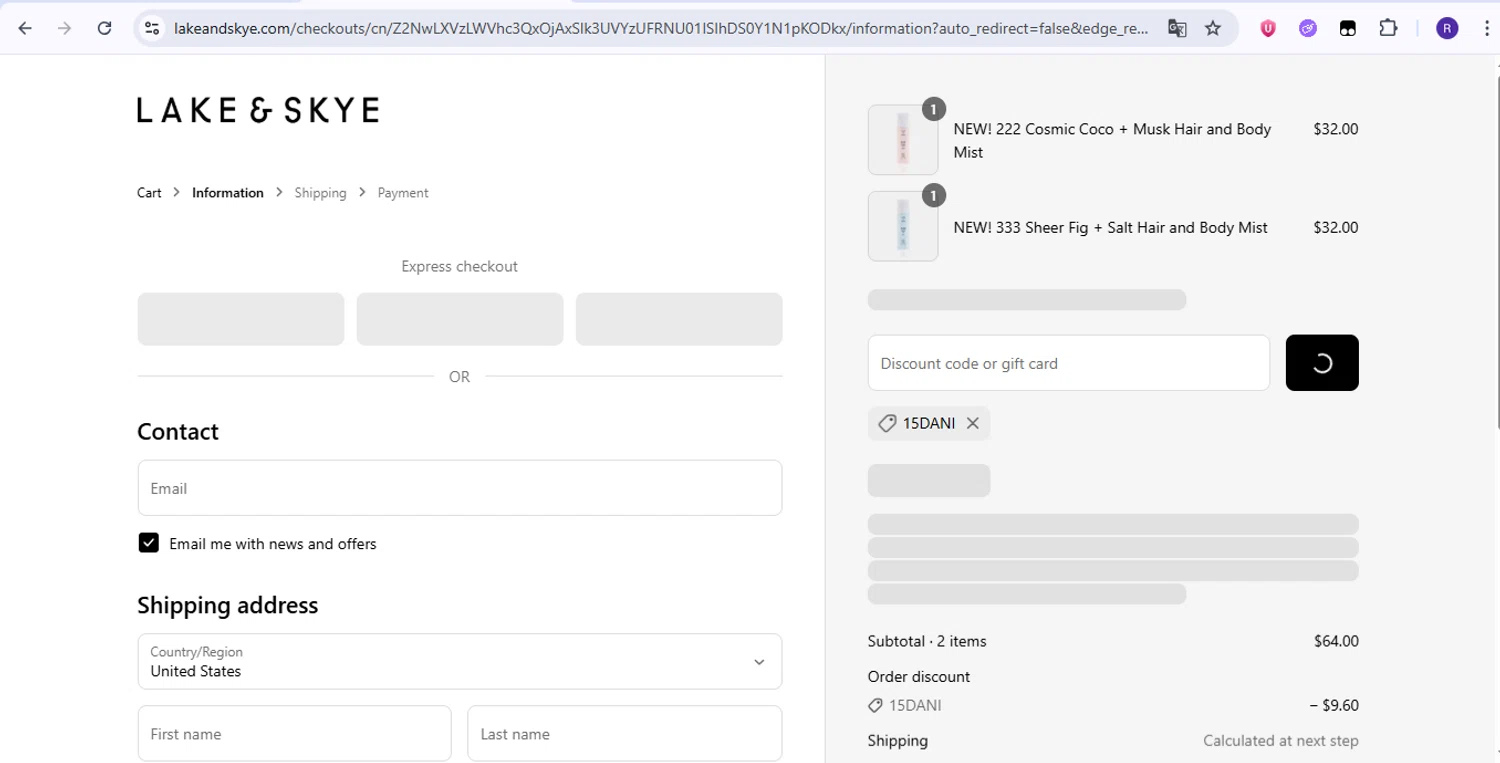This screenshot has height=763, width=1500.
Task: Click the "NEW! 222 Cosmic Coco + Musk" product name
Action: pyautogui.click(x=1112, y=140)
